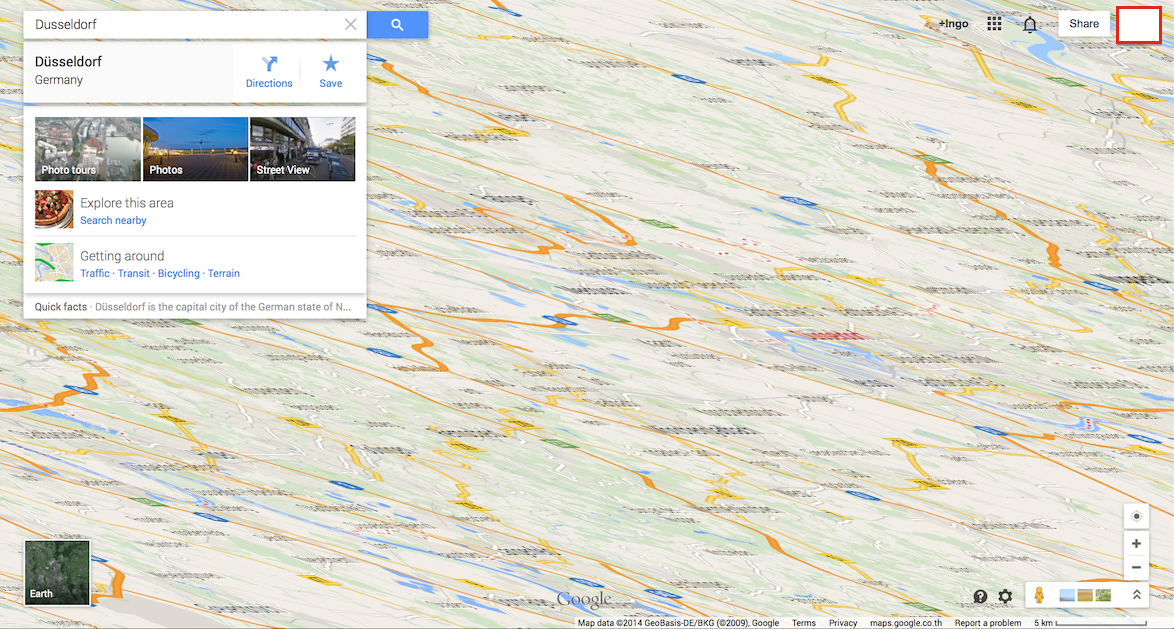Click the blue search magnifier button
This screenshot has height=629, width=1174.
(398, 25)
